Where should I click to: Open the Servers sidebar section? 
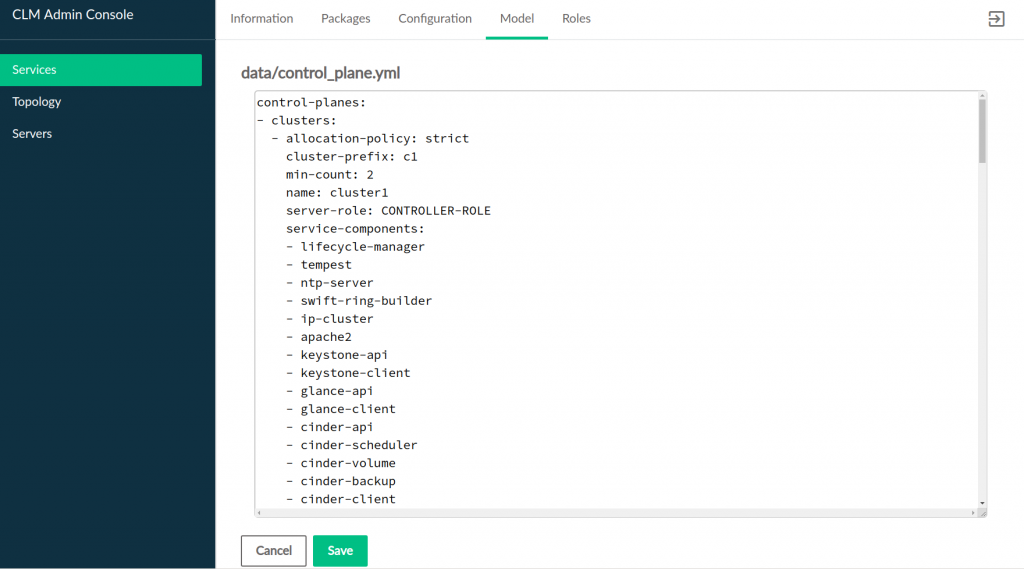point(32,134)
